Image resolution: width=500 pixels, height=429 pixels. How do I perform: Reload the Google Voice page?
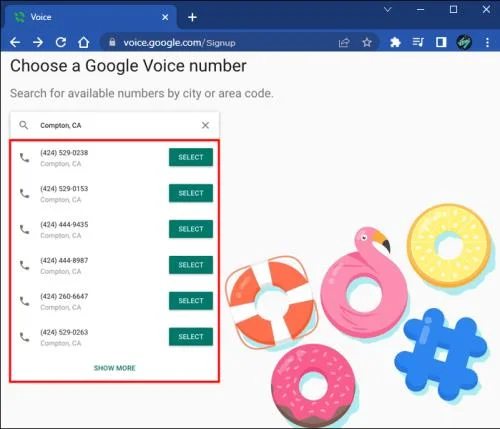[61, 42]
